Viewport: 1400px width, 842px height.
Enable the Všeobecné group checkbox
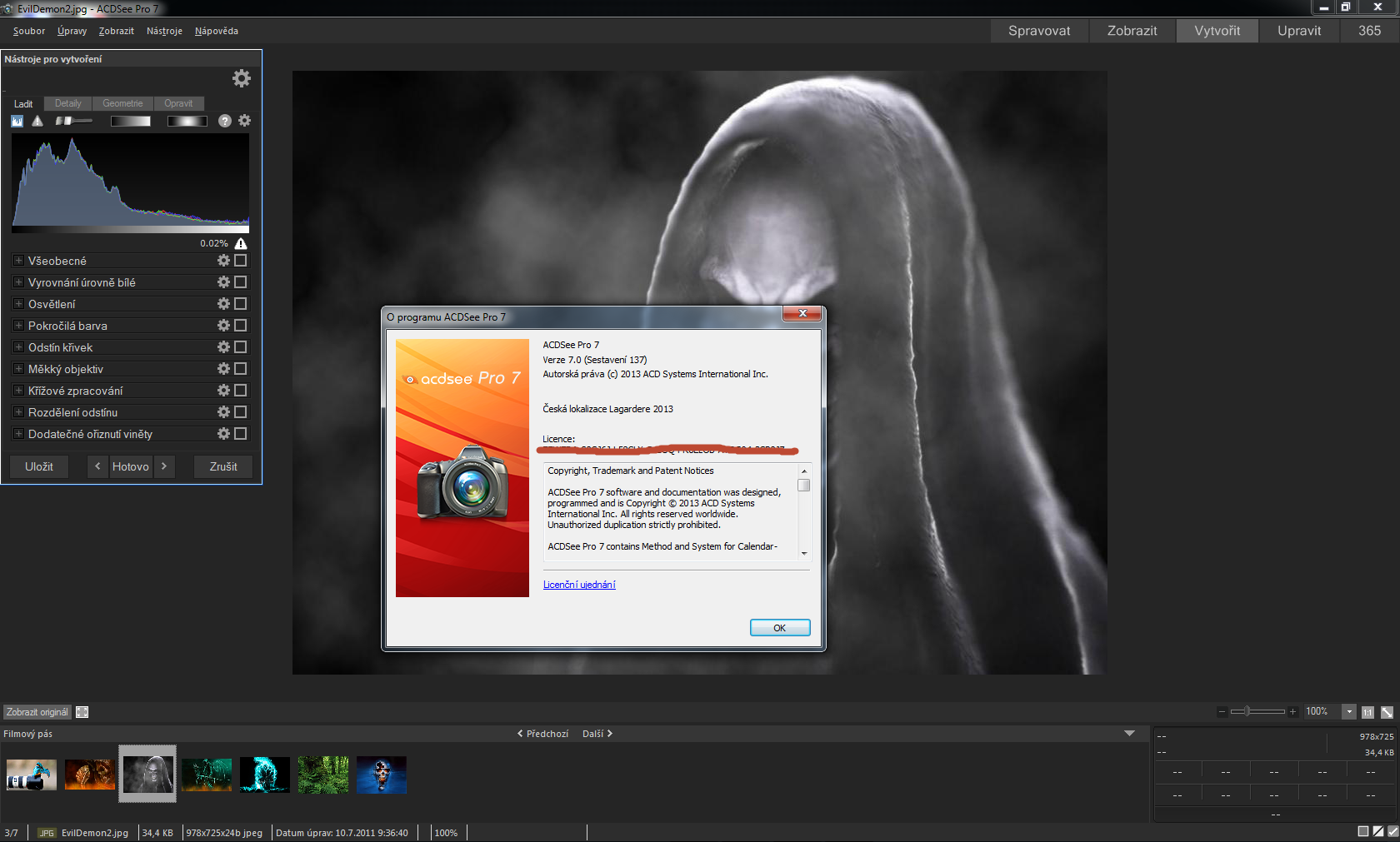(241, 261)
